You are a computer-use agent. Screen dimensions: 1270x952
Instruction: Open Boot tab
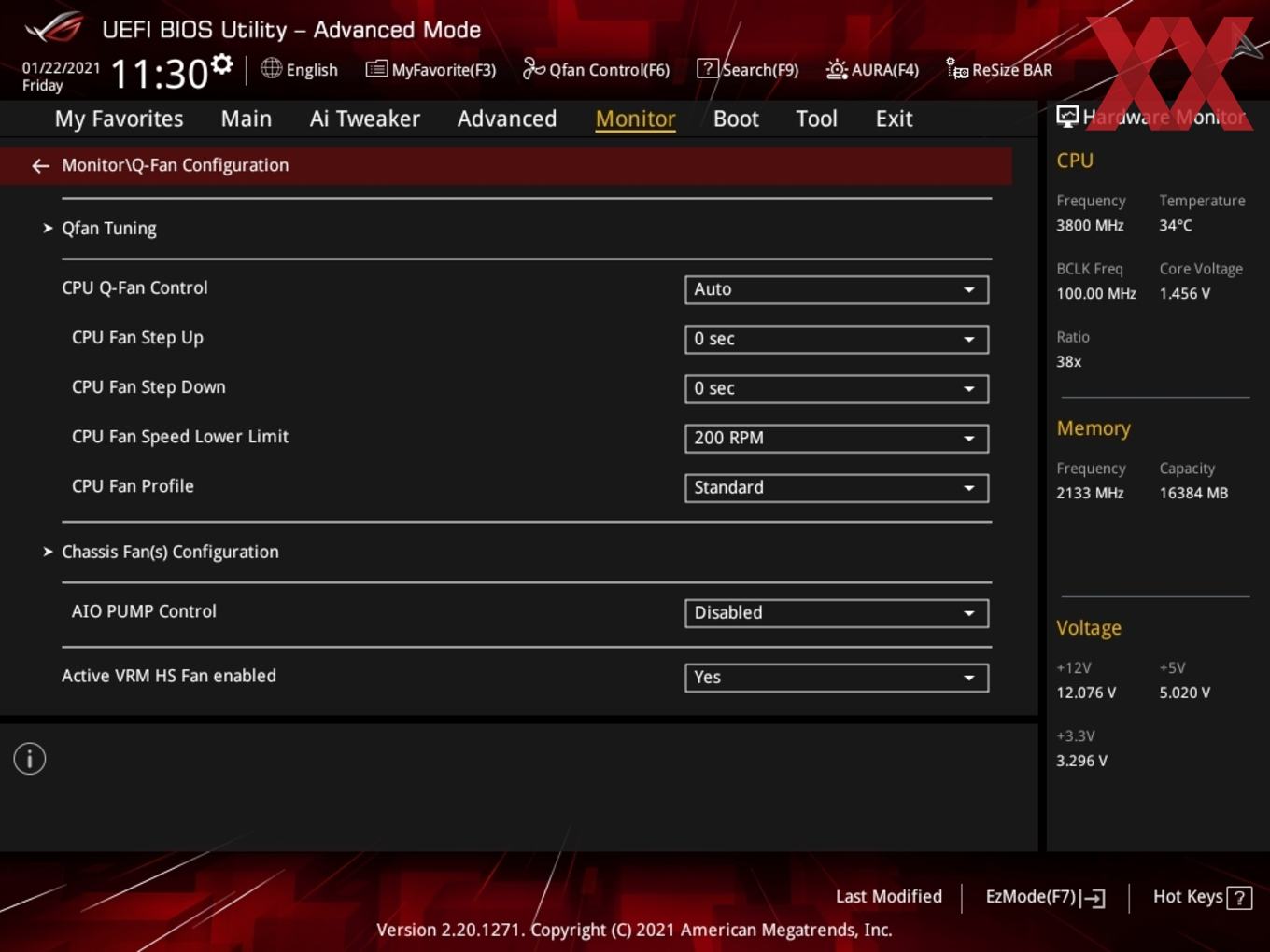click(x=736, y=119)
